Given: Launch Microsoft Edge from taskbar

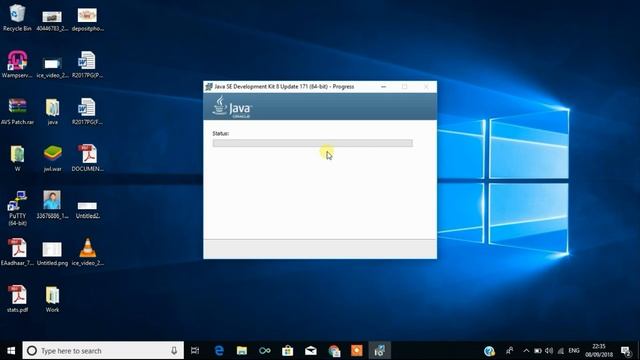Looking at the screenshot, I should (x=219, y=351).
